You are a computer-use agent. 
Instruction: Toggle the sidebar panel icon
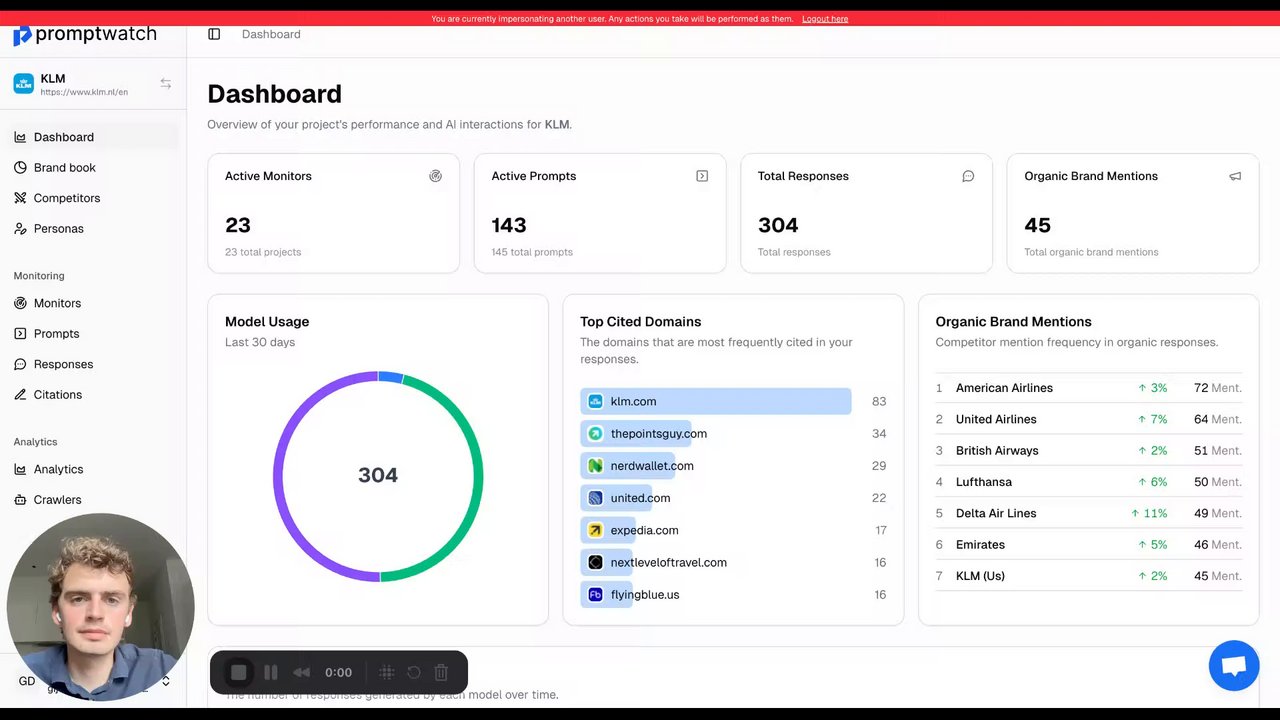[x=214, y=34]
